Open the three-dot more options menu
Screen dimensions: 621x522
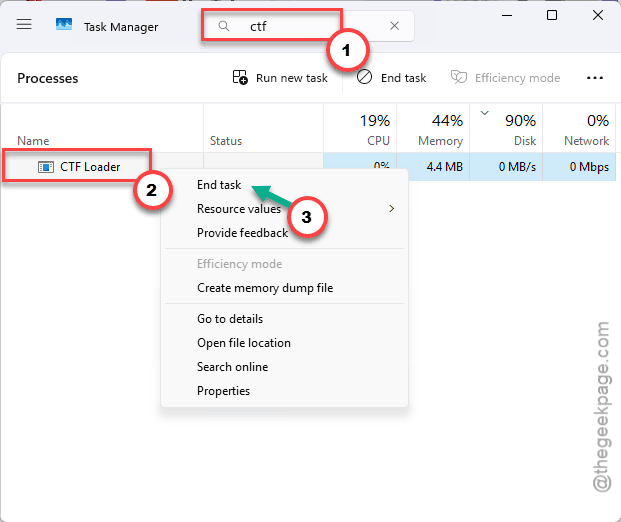(594, 78)
